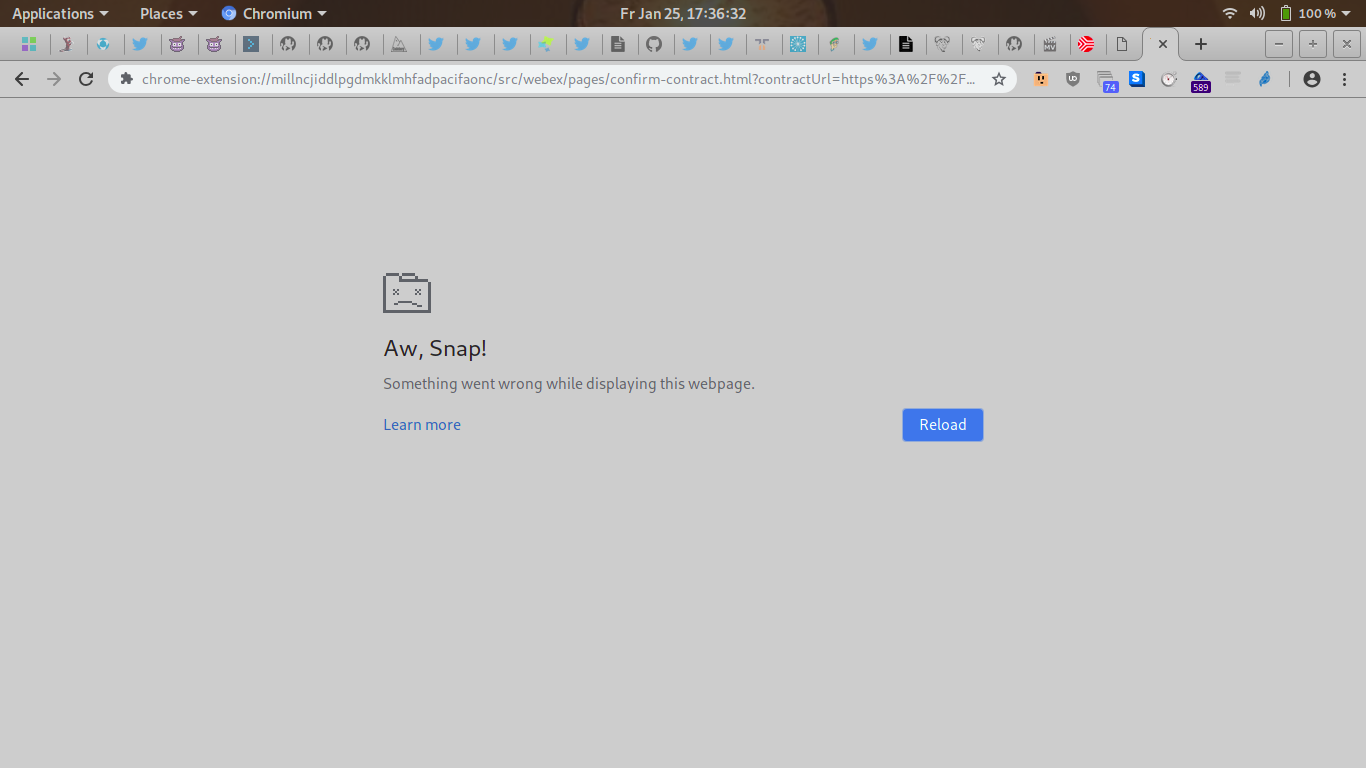This screenshot has height=768, width=1366.
Task: Open the uBlock Origin shield extension
Action: click(1073, 79)
